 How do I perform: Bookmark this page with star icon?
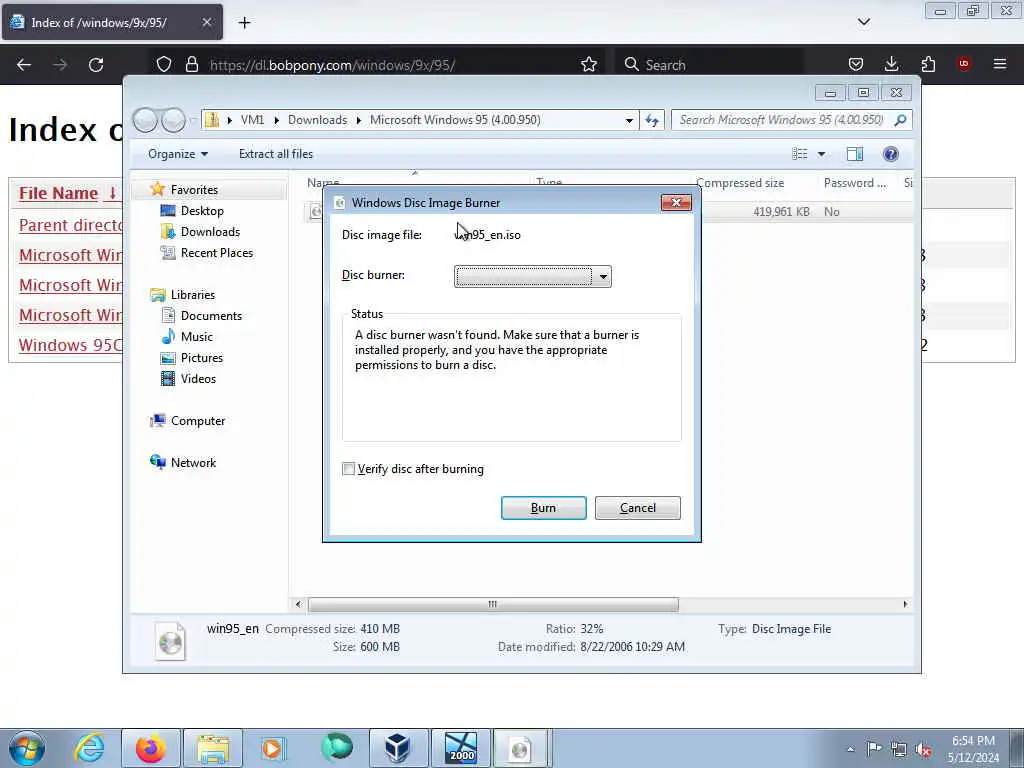tap(589, 65)
